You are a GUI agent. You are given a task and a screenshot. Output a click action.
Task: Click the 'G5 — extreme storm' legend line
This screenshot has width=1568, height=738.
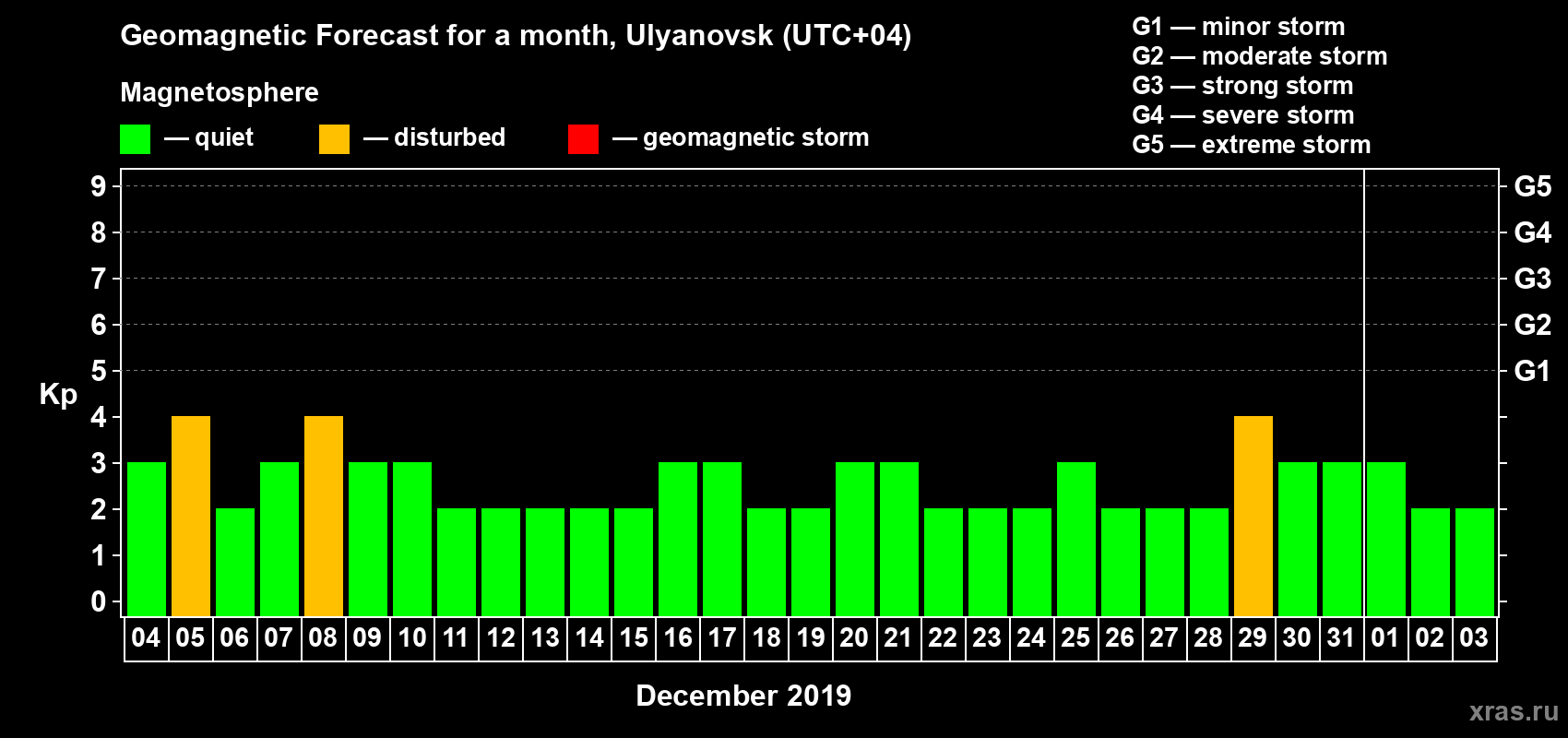point(1252,145)
